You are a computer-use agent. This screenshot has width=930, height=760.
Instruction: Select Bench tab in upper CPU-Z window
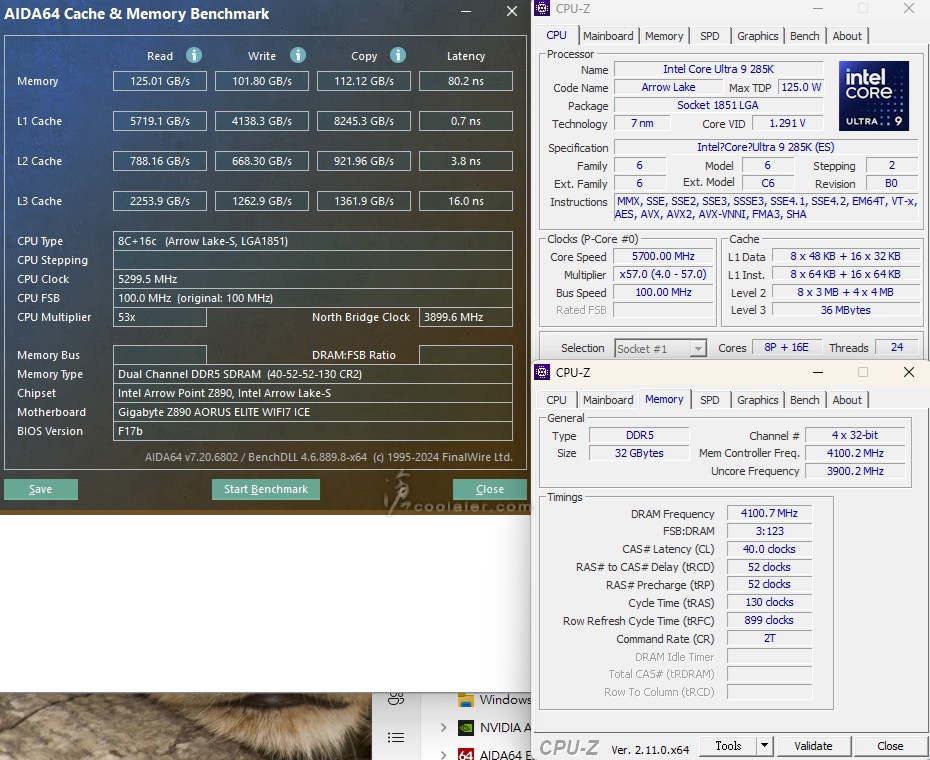click(x=804, y=36)
